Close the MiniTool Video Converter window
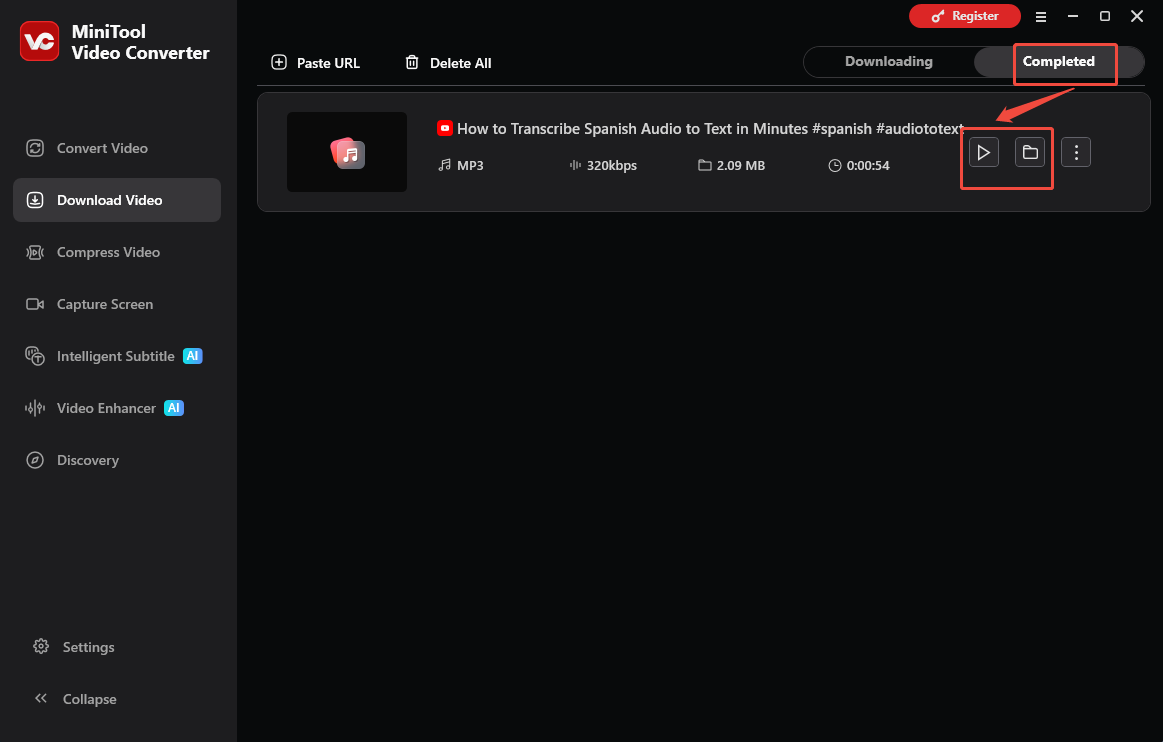 [x=1136, y=16]
